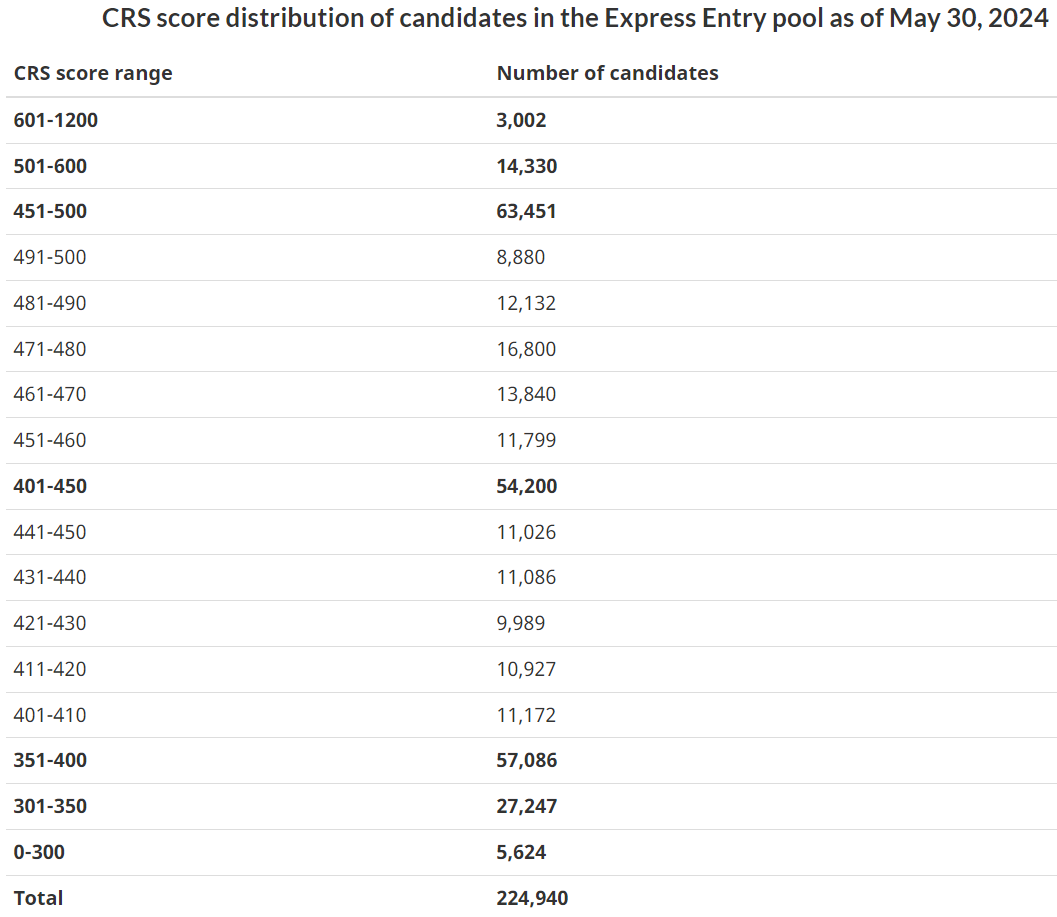Select the 0-300 score range cell
Screen dimensions: 1057x917
[x=39, y=853]
